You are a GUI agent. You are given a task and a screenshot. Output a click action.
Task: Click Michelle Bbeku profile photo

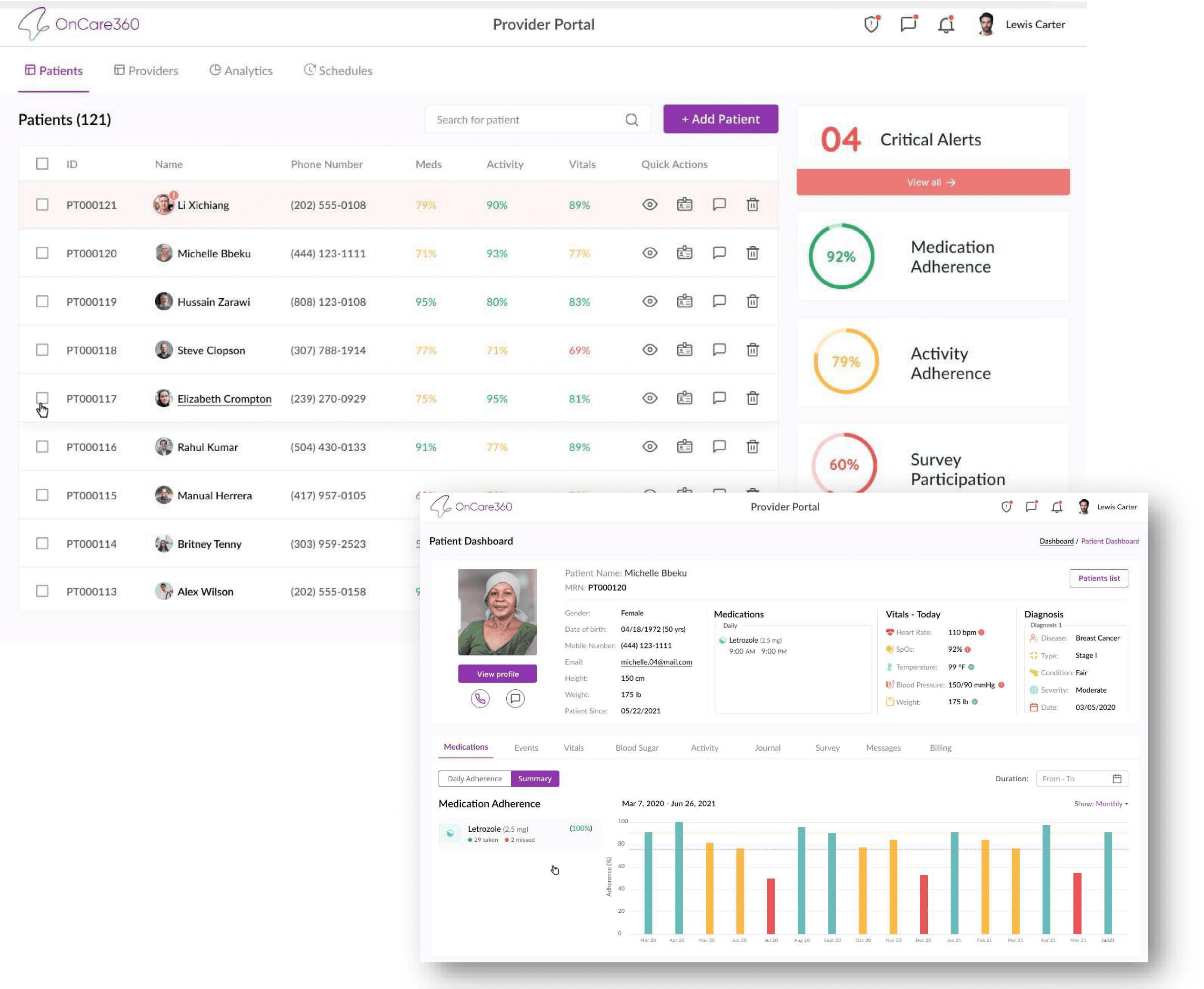(497, 613)
